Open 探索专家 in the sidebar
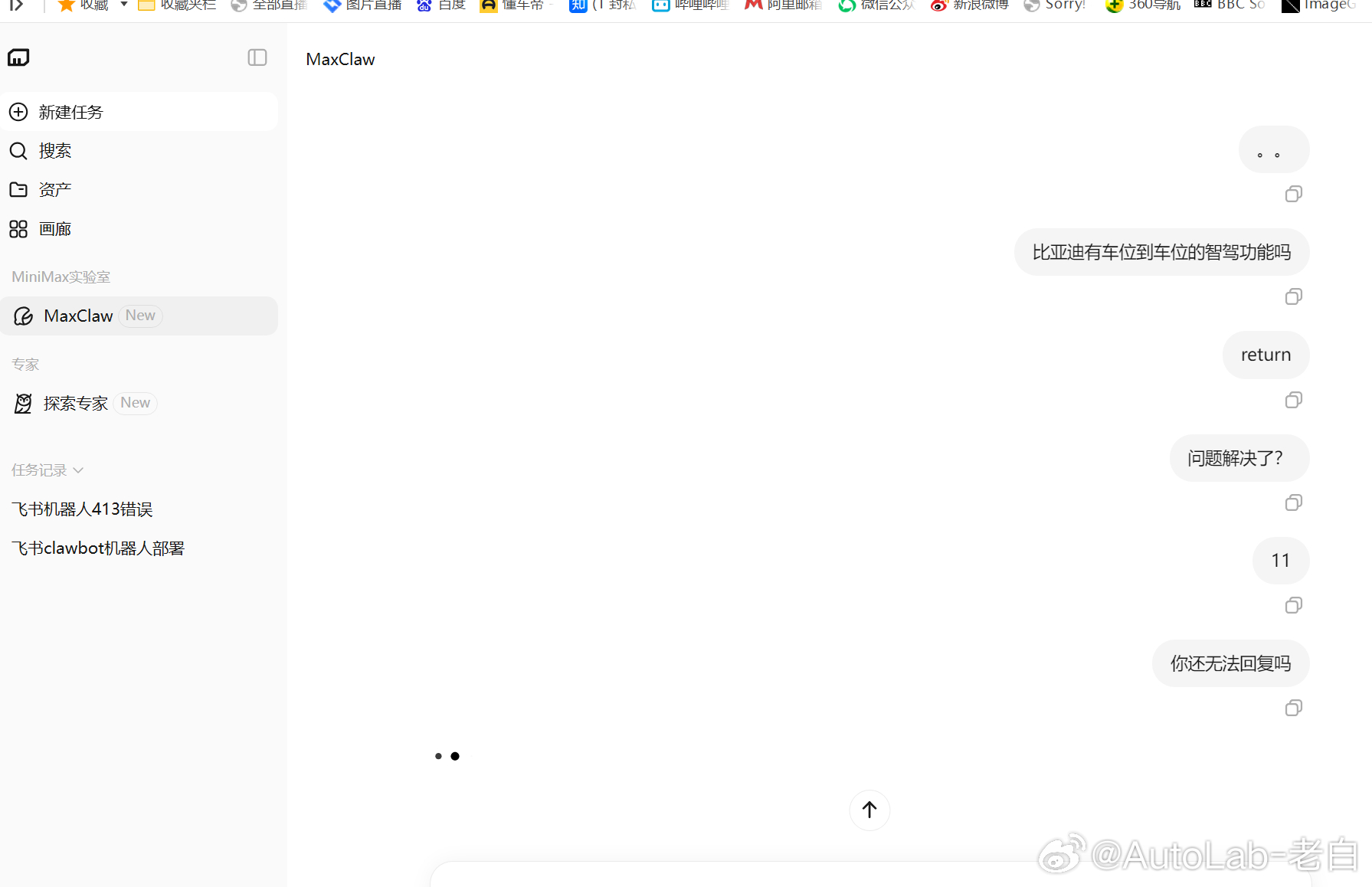 pos(139,403)
